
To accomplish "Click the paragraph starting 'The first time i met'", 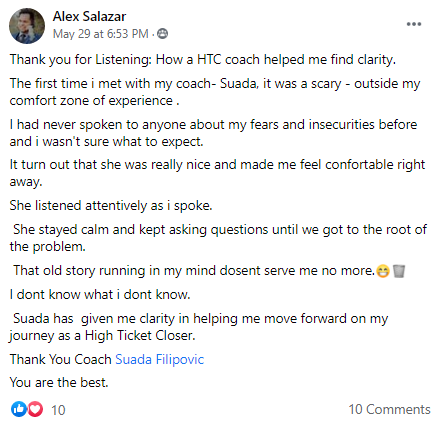I will click(x=215, y=92).
